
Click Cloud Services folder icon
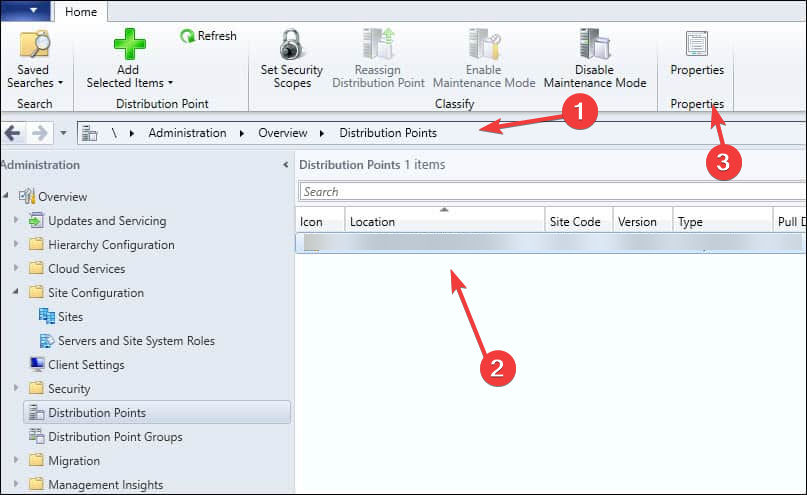pyautogui.click(x=37, y=269)
